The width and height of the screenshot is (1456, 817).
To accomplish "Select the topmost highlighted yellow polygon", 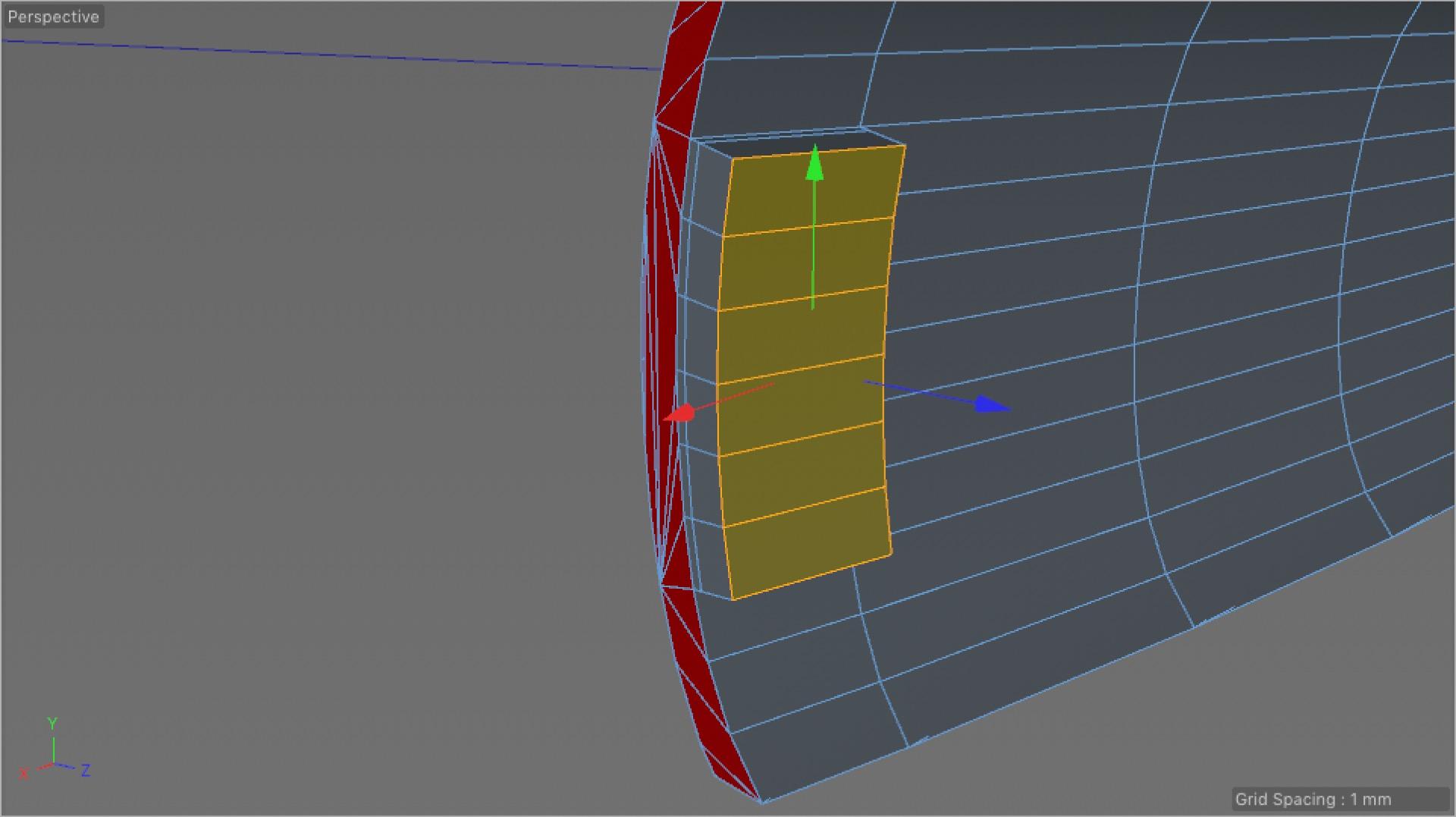I will (813, 191).
